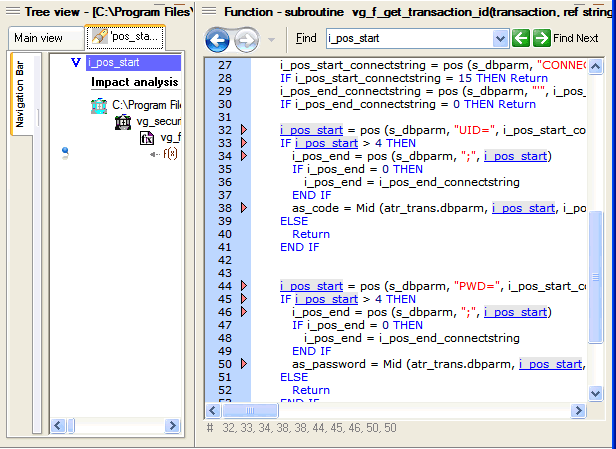The width and height of the screenshot is (616, 449).
Task: Click the greyed Forward navigation arrow
Action: click(245, 39)
